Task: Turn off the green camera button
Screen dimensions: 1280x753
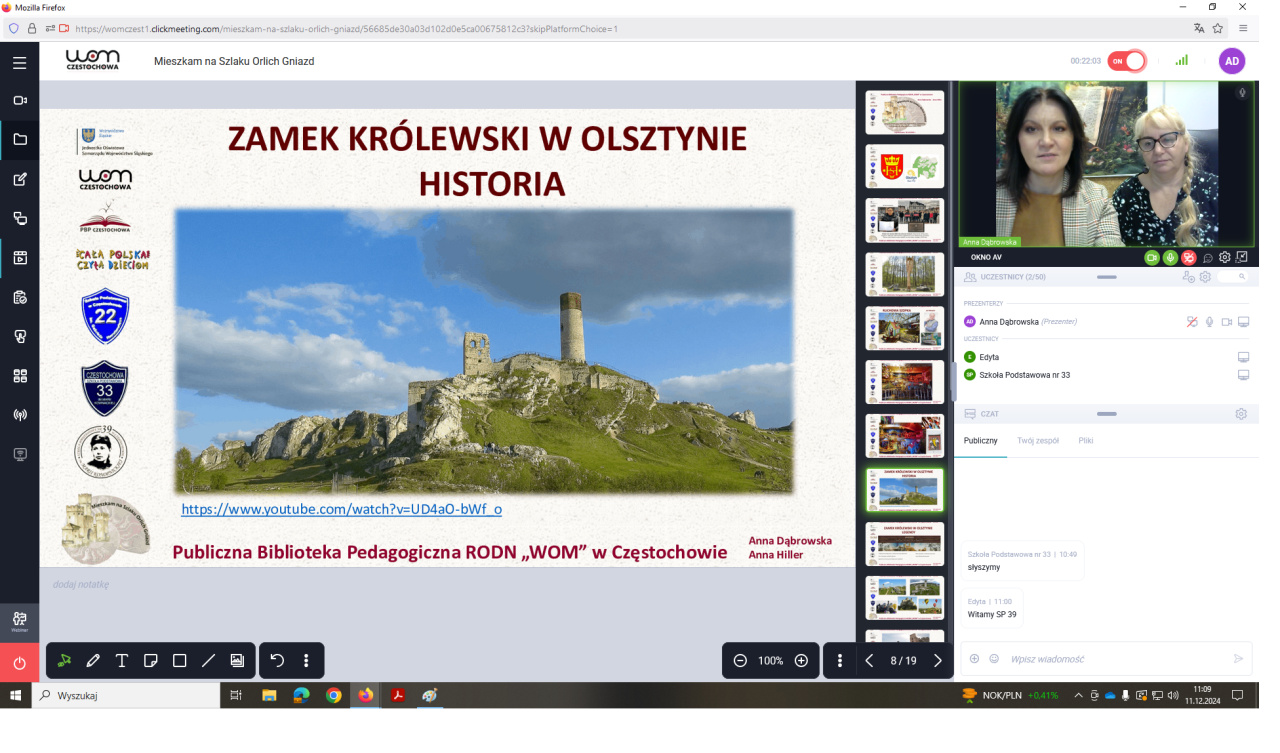Action: tap(1152, 258)
